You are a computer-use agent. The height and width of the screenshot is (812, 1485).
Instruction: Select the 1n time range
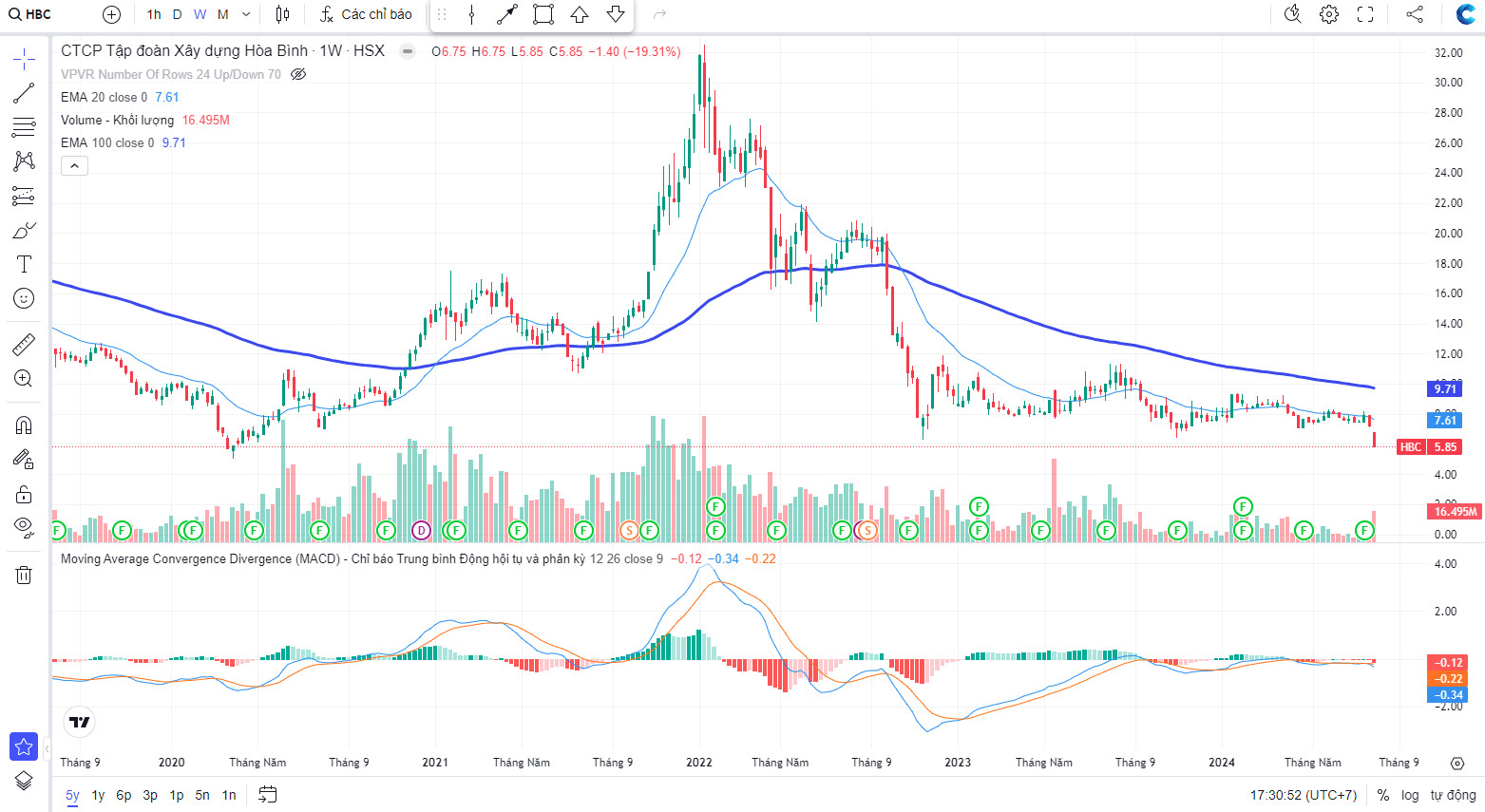(229, 795)
